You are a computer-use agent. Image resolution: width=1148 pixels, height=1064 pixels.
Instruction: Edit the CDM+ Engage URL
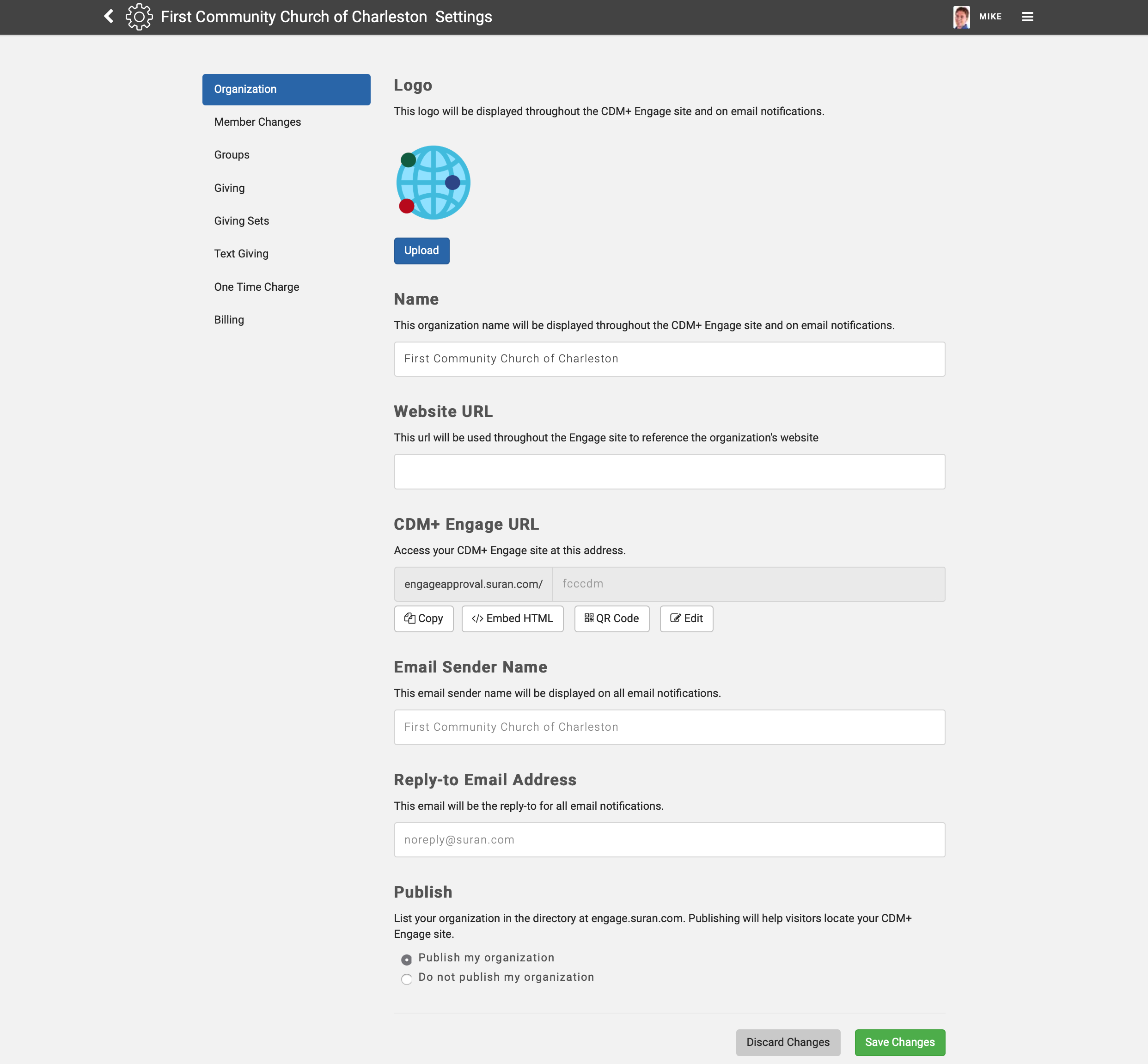[x=686, y=618]
